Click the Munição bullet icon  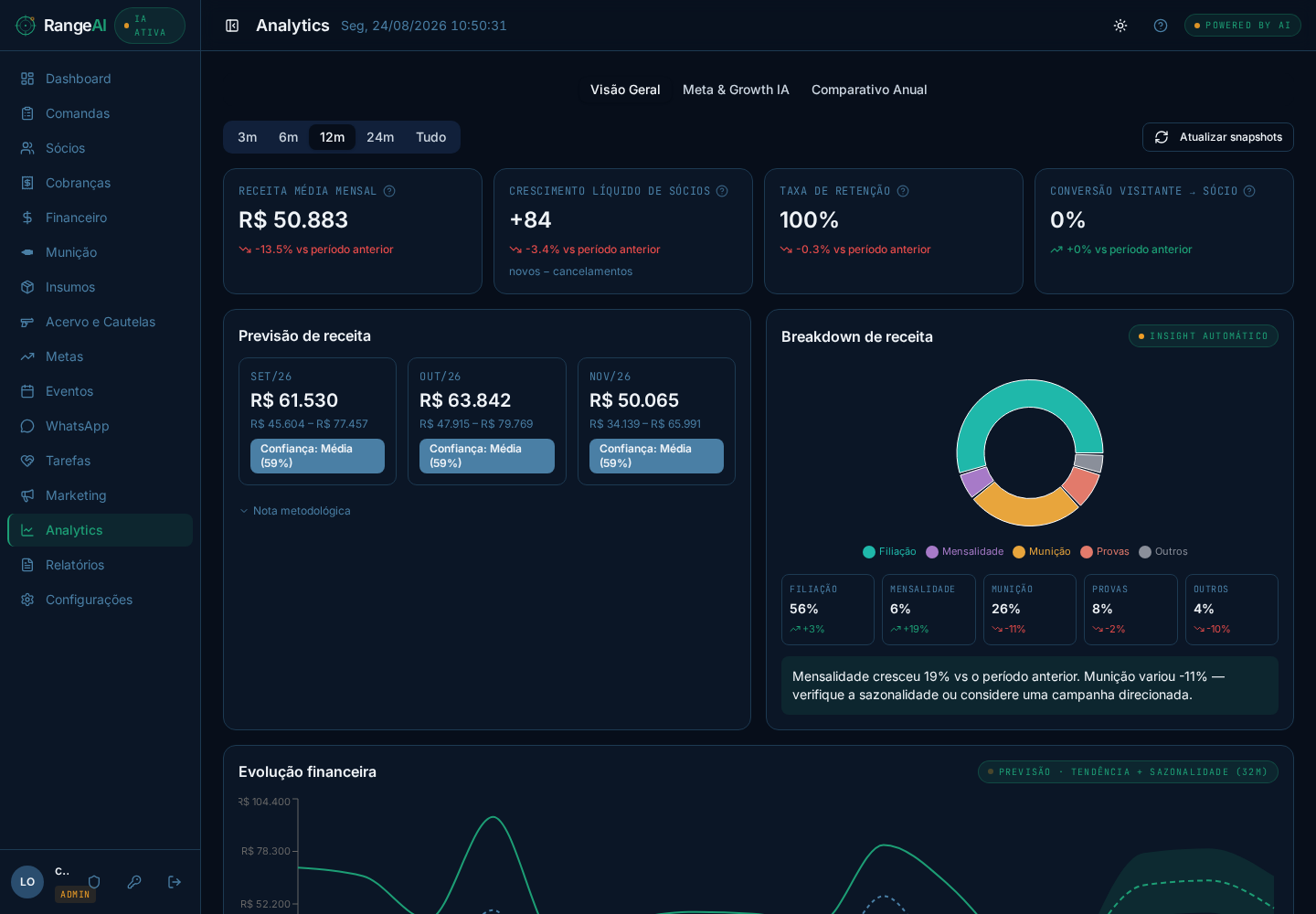27,252
